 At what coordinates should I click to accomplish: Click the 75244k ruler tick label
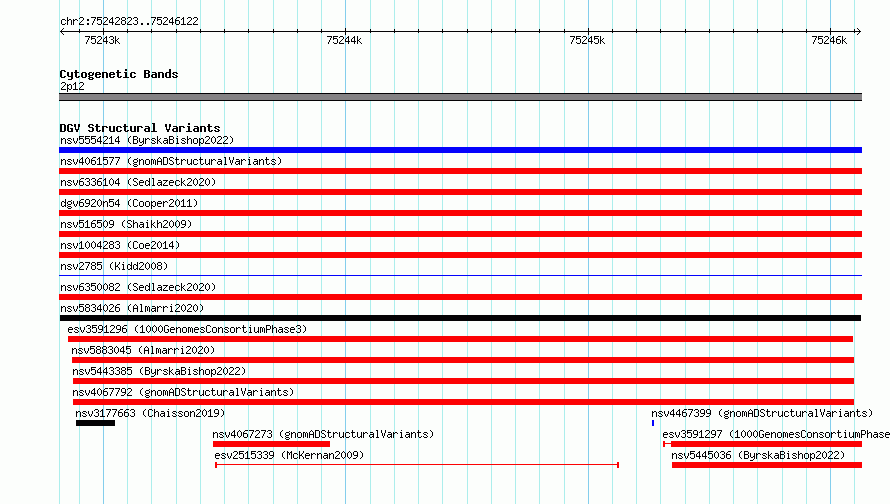click(x=344, y=40)
